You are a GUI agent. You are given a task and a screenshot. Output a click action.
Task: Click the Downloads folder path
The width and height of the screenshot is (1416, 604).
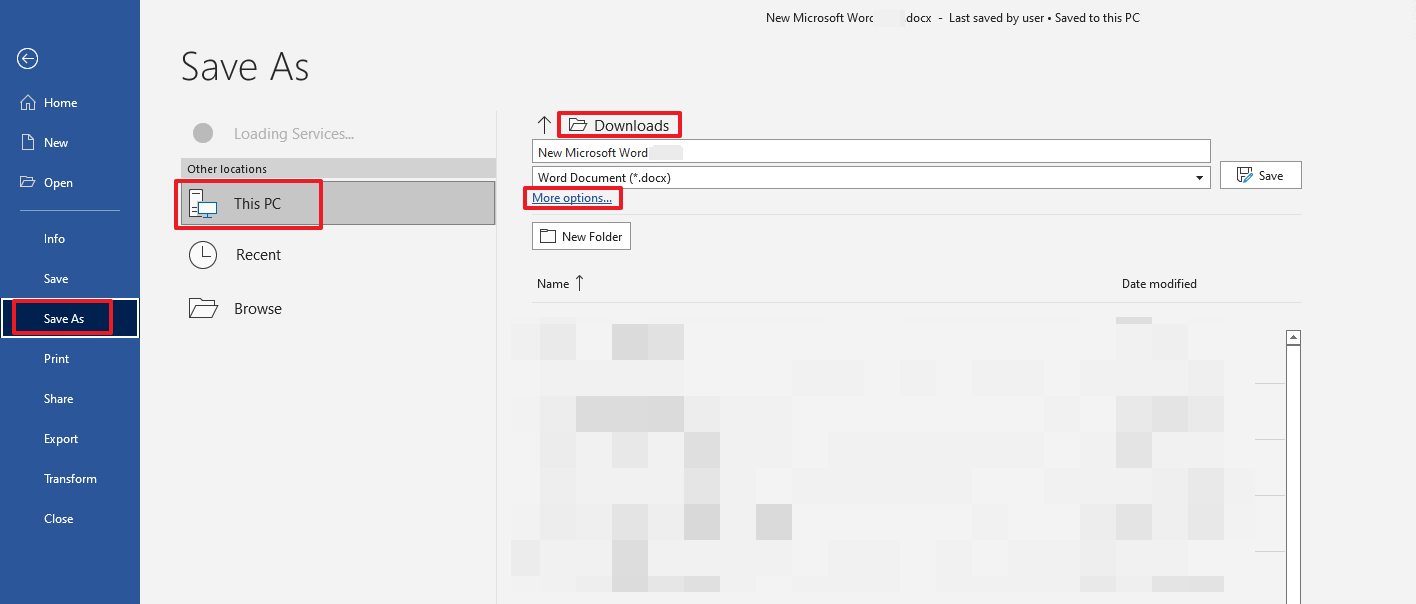coord(619,125)
